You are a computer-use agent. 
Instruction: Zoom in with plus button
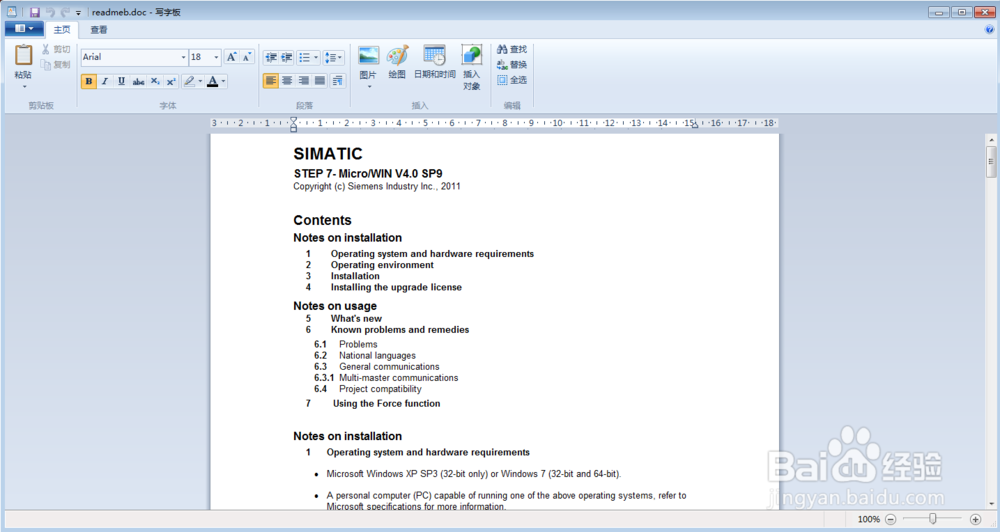click(975, 519)
